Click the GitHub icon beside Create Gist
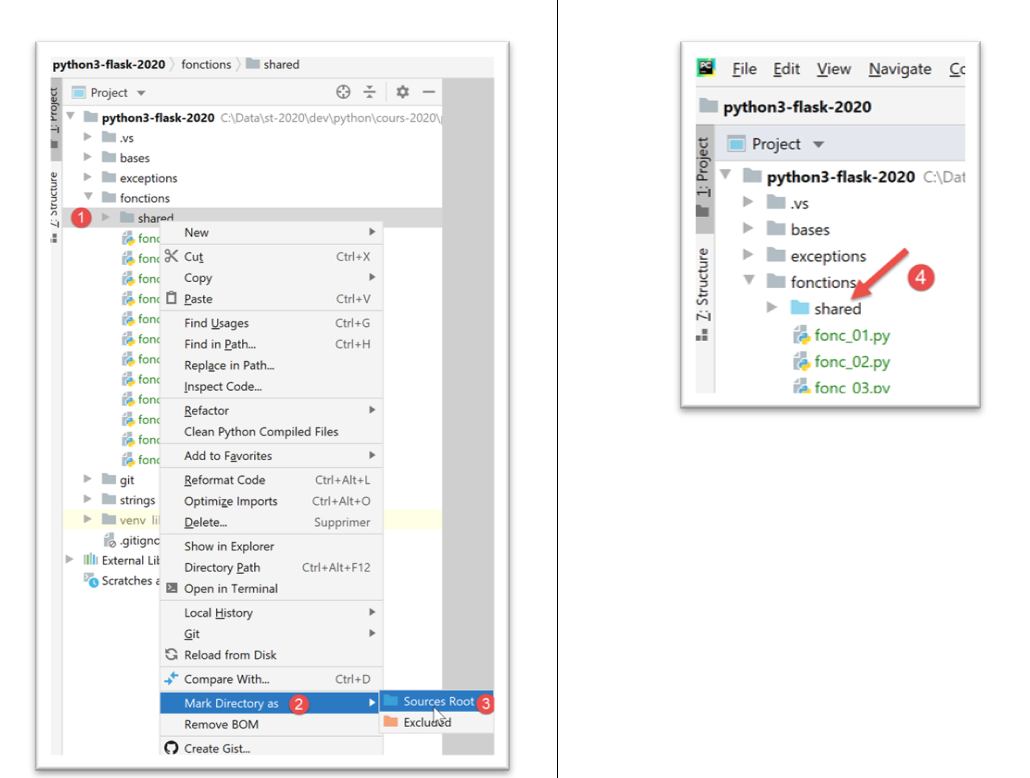 point(171,748)
